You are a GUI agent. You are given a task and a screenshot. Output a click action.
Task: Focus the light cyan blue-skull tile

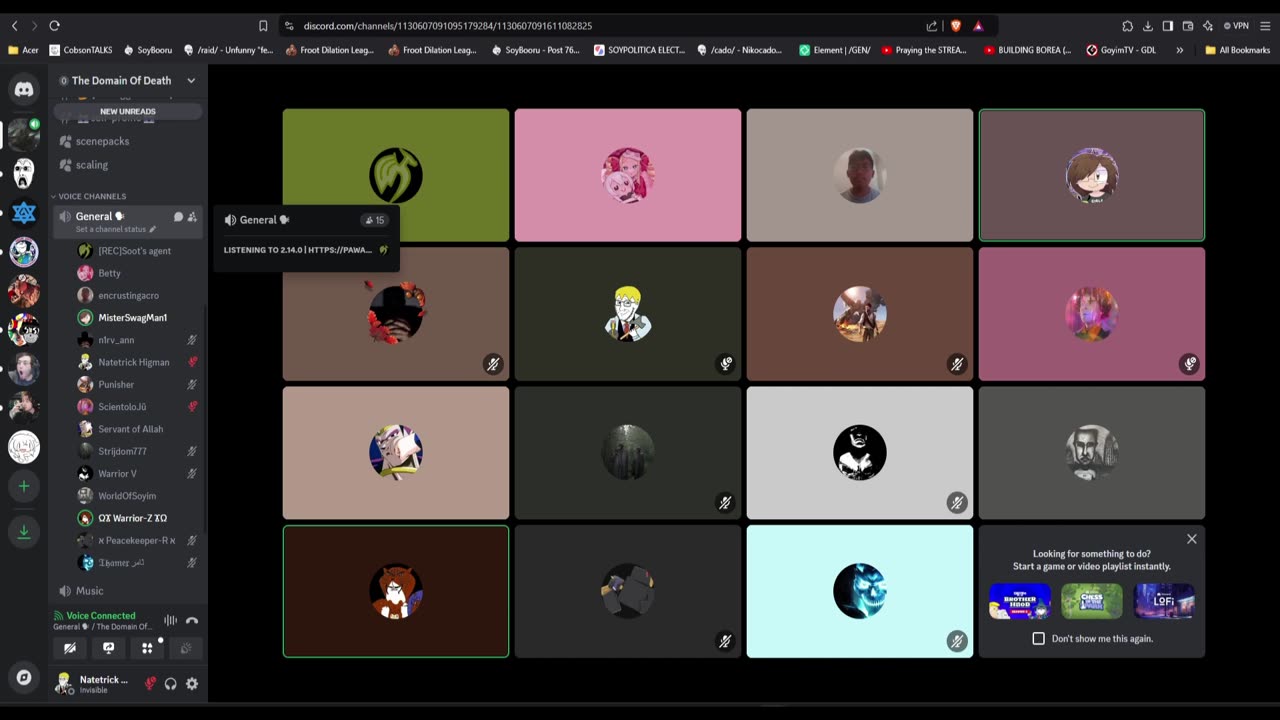click(860, 591)
